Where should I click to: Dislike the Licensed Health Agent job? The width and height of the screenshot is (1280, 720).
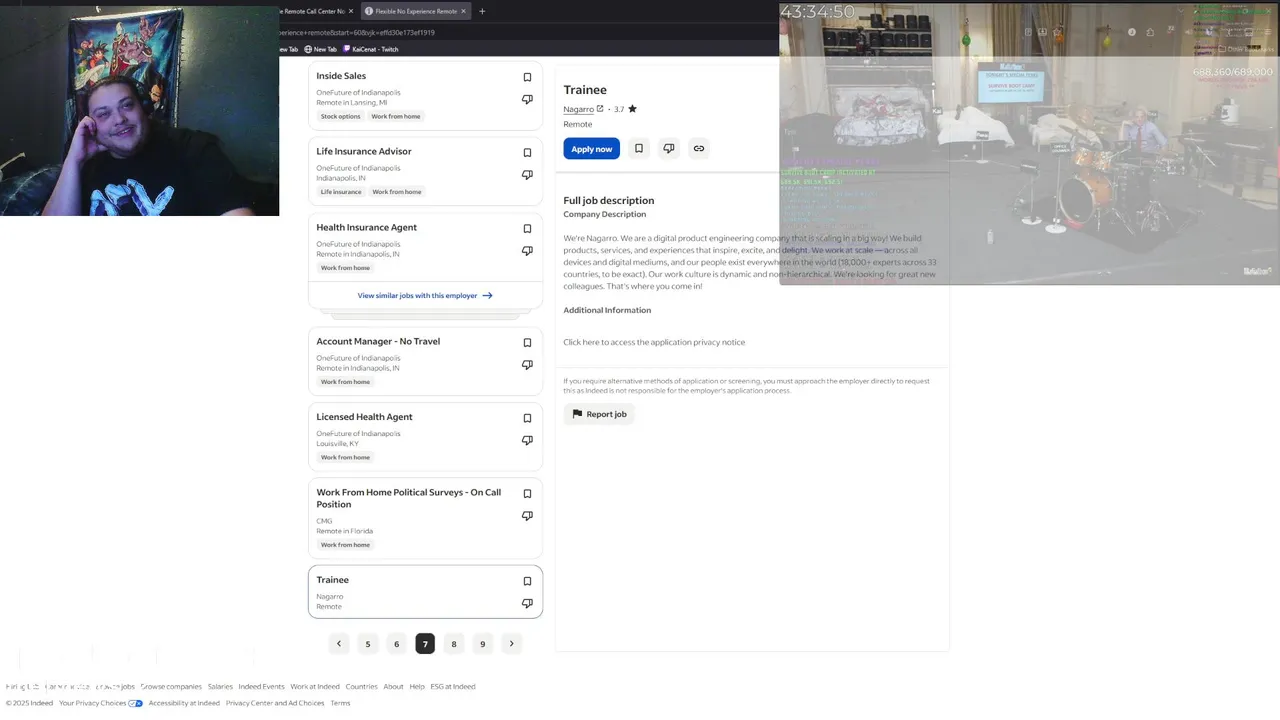pyautogui.click(x=527, y=440)
